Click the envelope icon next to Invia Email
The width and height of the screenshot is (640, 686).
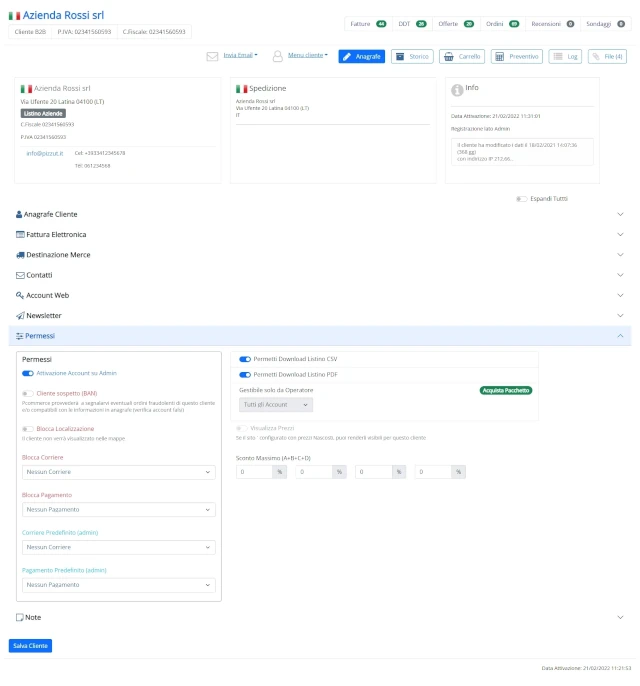[x=212, y=56]
